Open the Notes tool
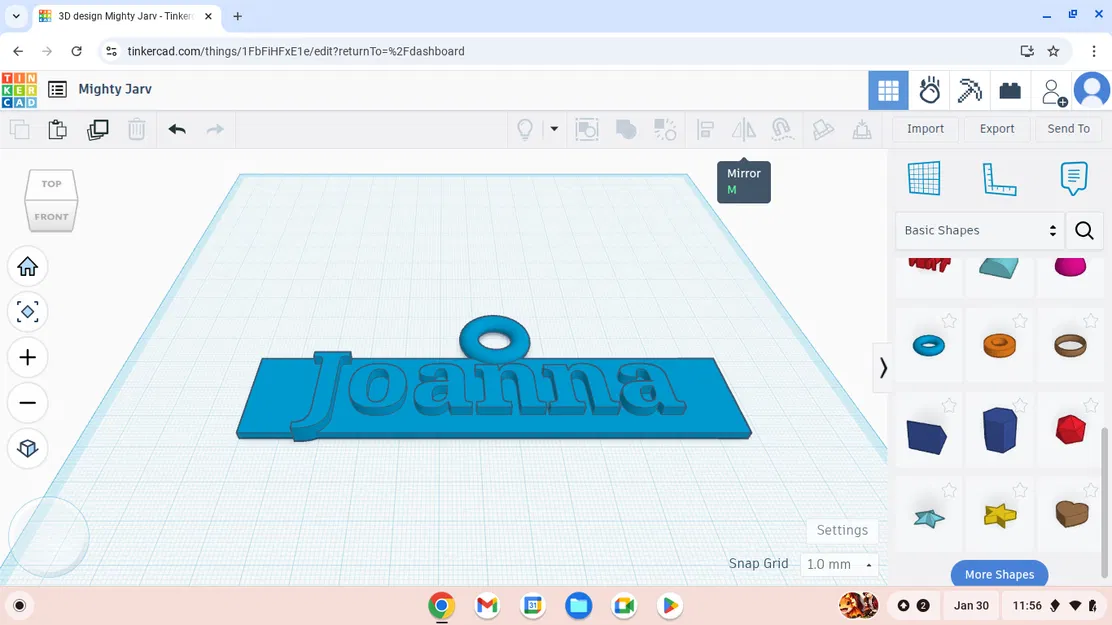The width and height of the screenshot is (1112, 625). pos(1074,178)
